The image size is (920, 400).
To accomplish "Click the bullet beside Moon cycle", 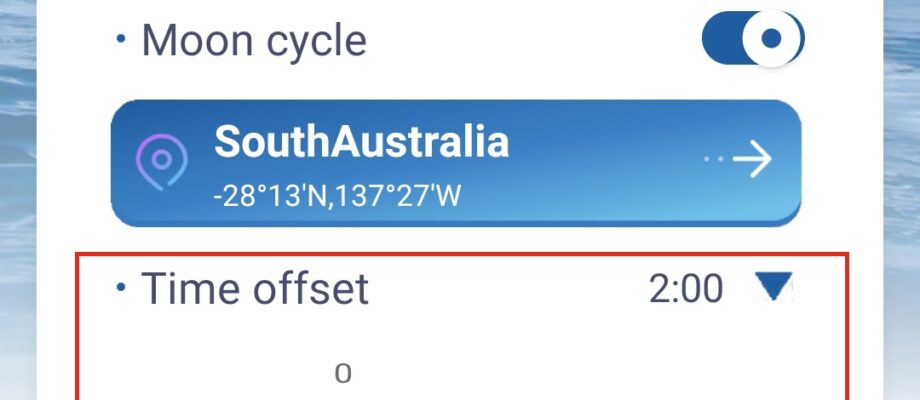I will point(121,42).
